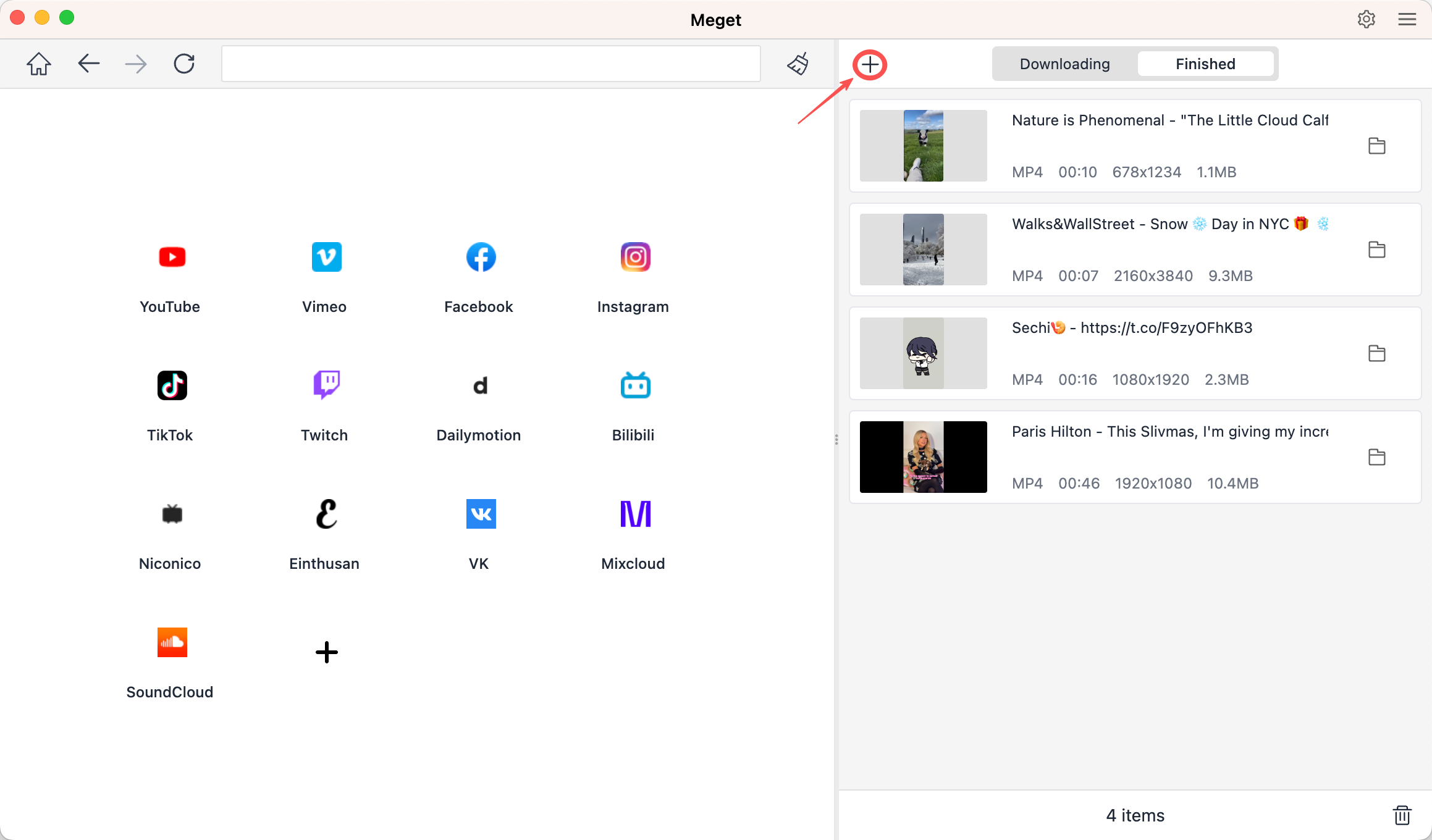
Task: Open the TikTok downloader shortcut
Action: point(170,385)
